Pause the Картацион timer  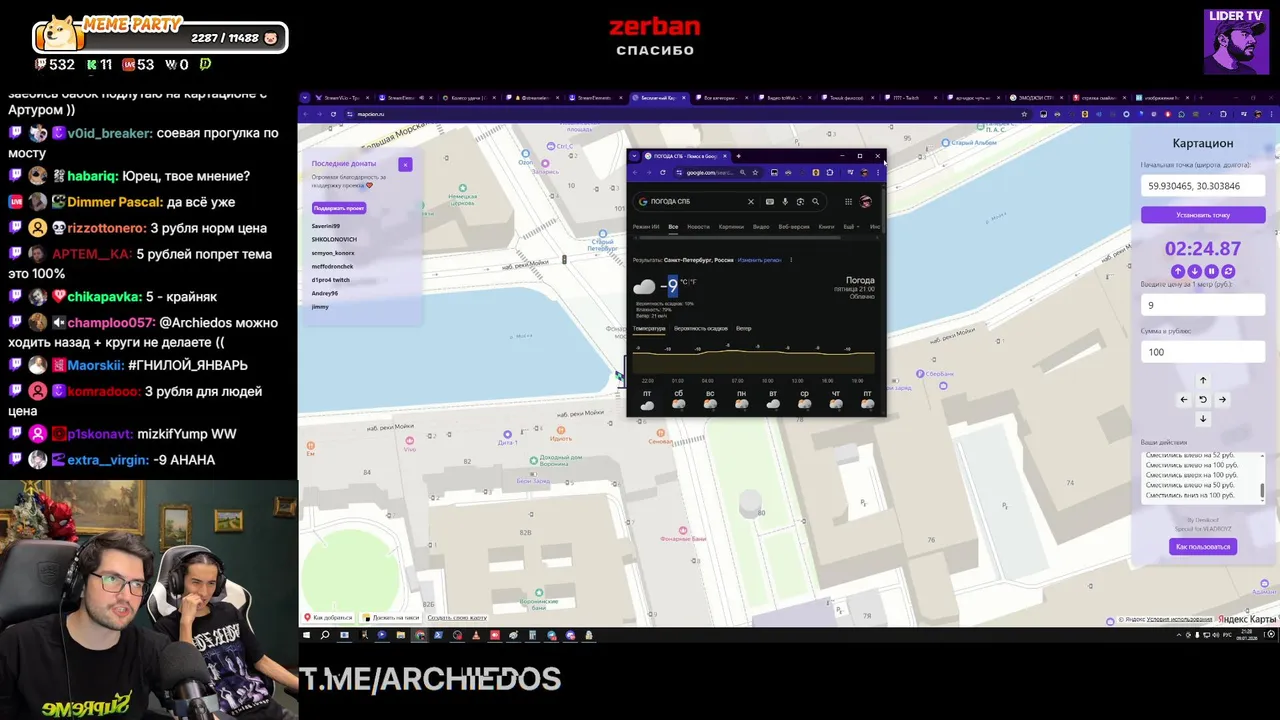click(x=1212, y=271)
